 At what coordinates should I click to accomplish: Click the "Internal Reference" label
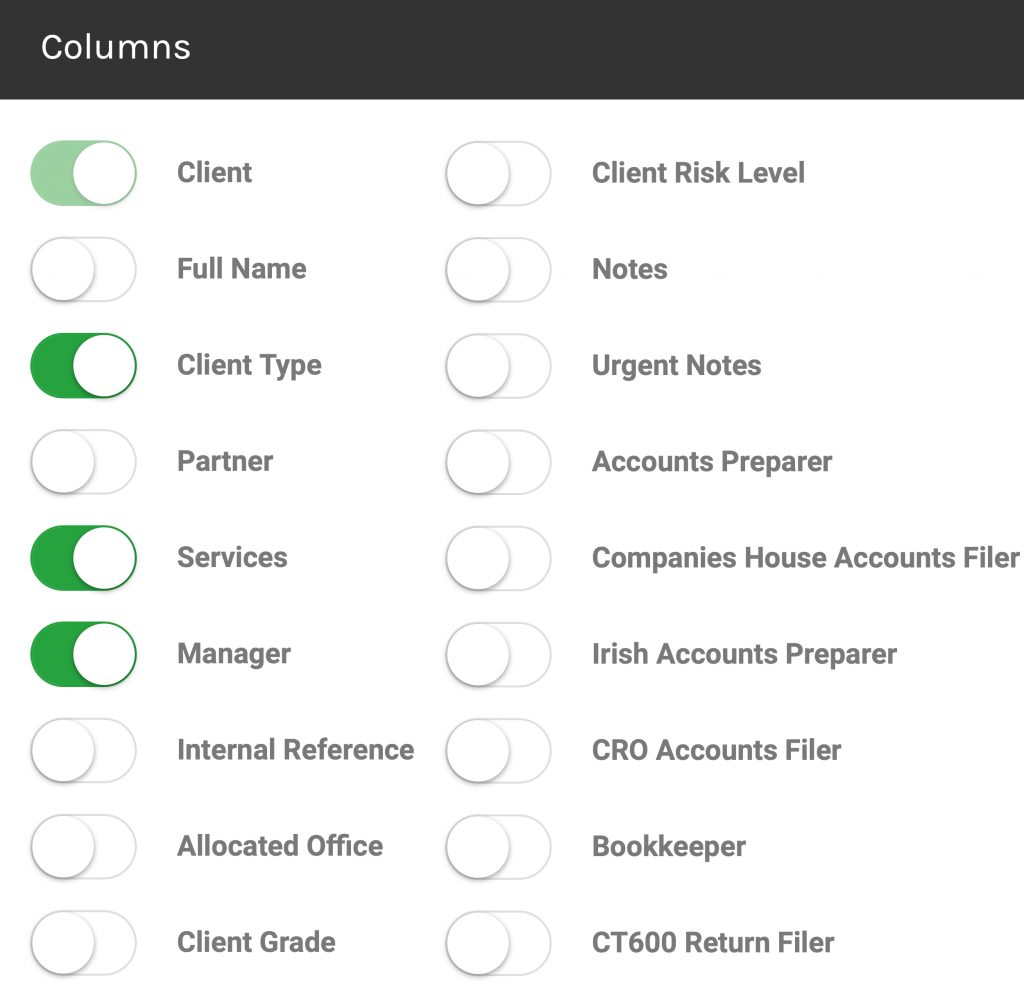[x=296, y=750]
